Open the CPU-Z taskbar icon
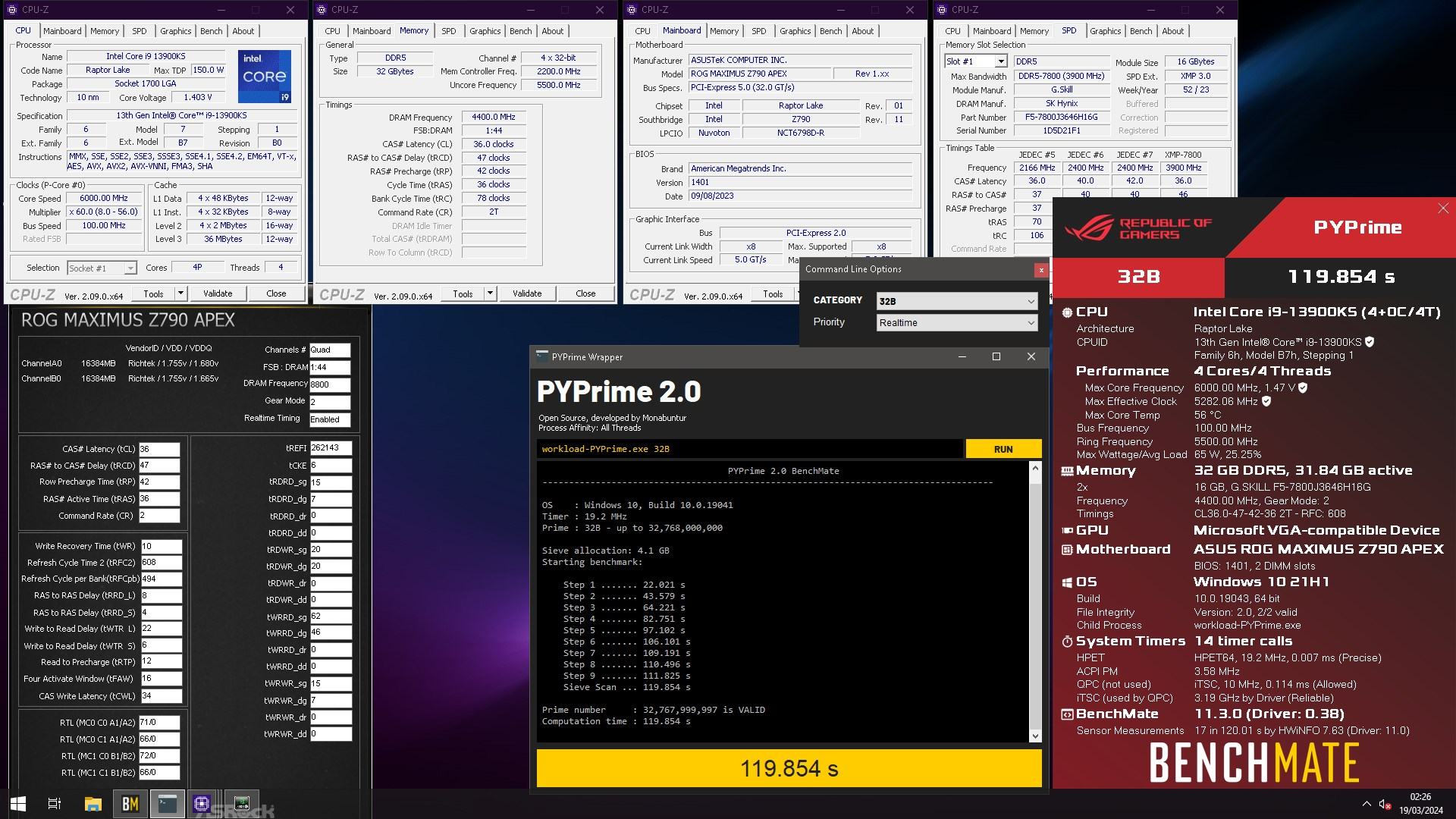The height and width of the screenshot is (819, 1456). pos(202,804)
